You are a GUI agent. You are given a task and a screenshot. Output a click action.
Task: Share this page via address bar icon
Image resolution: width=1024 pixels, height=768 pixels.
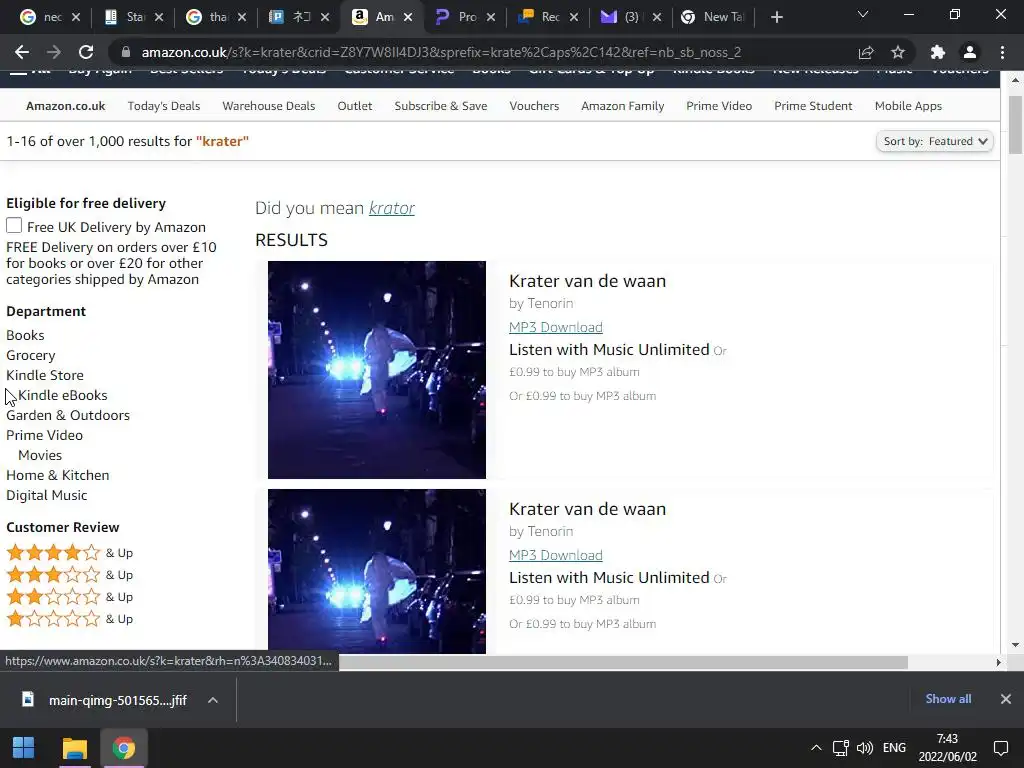coord(866,52)
